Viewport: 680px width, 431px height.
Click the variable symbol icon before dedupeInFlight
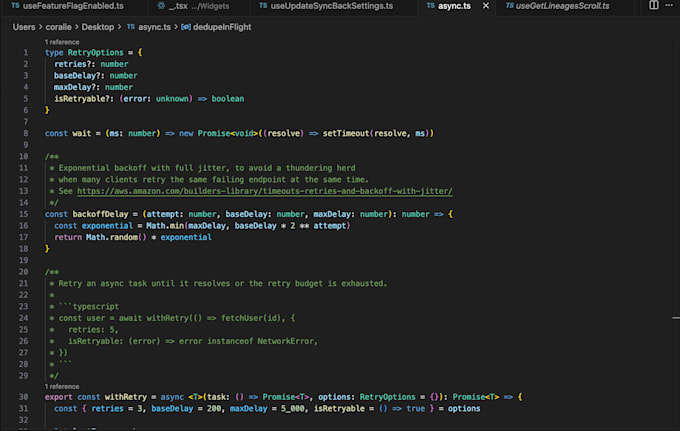click(x=186, y=27)
